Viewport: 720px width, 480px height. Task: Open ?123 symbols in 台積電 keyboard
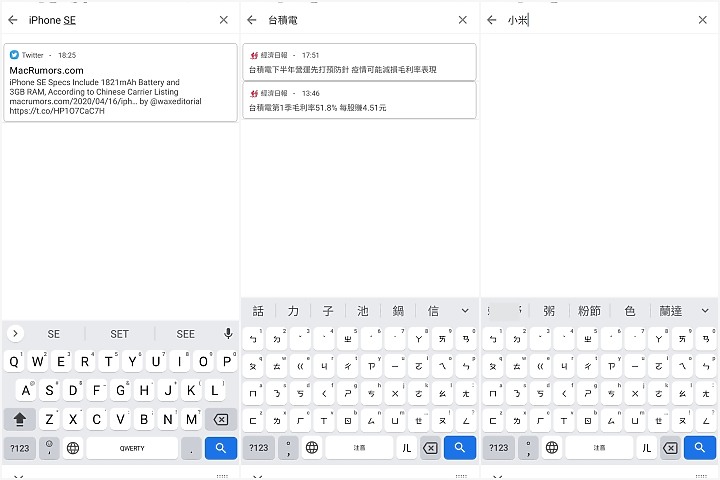click(259, 447)
